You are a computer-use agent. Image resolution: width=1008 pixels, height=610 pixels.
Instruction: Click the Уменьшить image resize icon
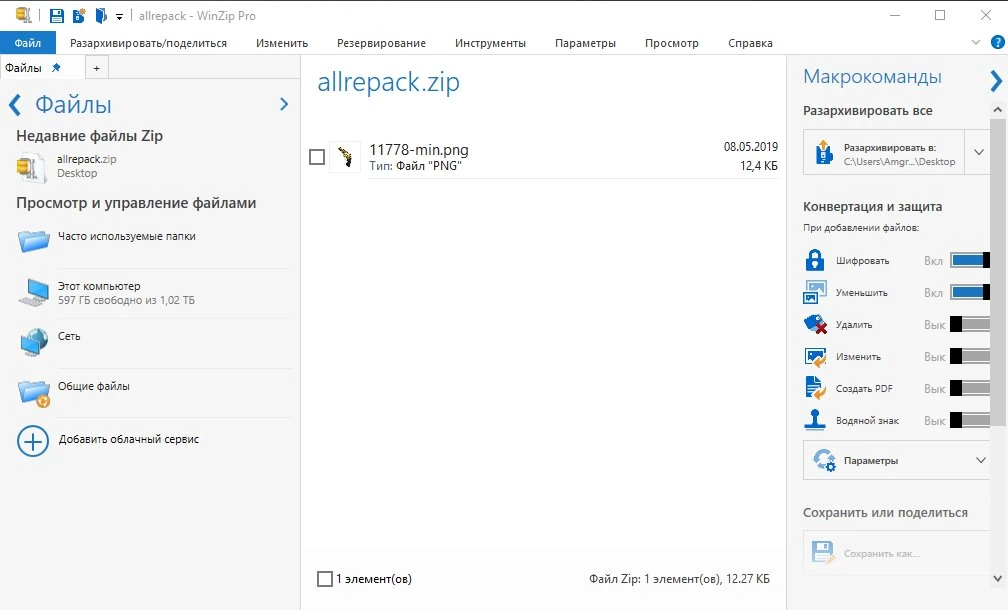[x=815, y=292]
